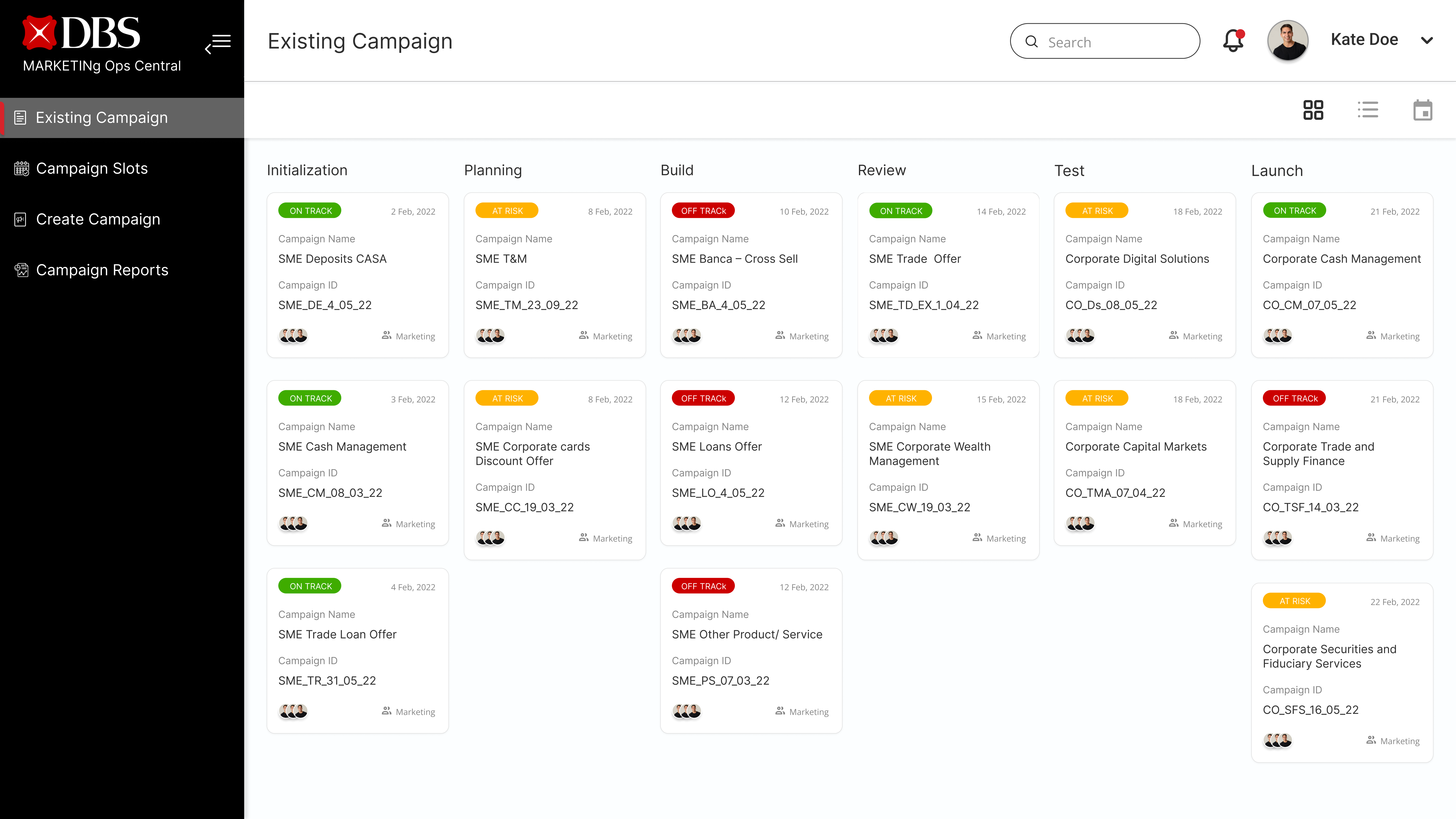Click OFF TRACK badge on SME Banca card
Screen dimensions: 1456x819
pos(703,211)
